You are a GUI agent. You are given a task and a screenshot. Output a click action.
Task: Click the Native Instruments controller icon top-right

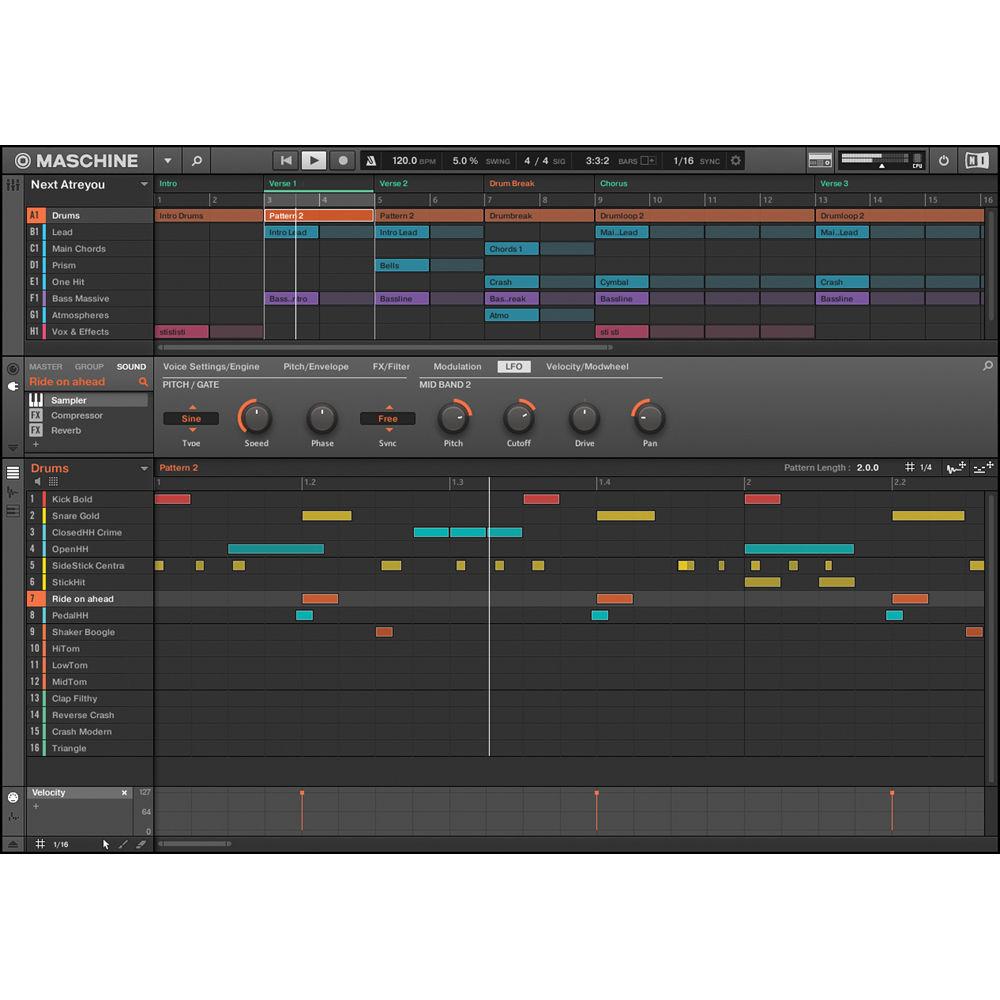977,160
